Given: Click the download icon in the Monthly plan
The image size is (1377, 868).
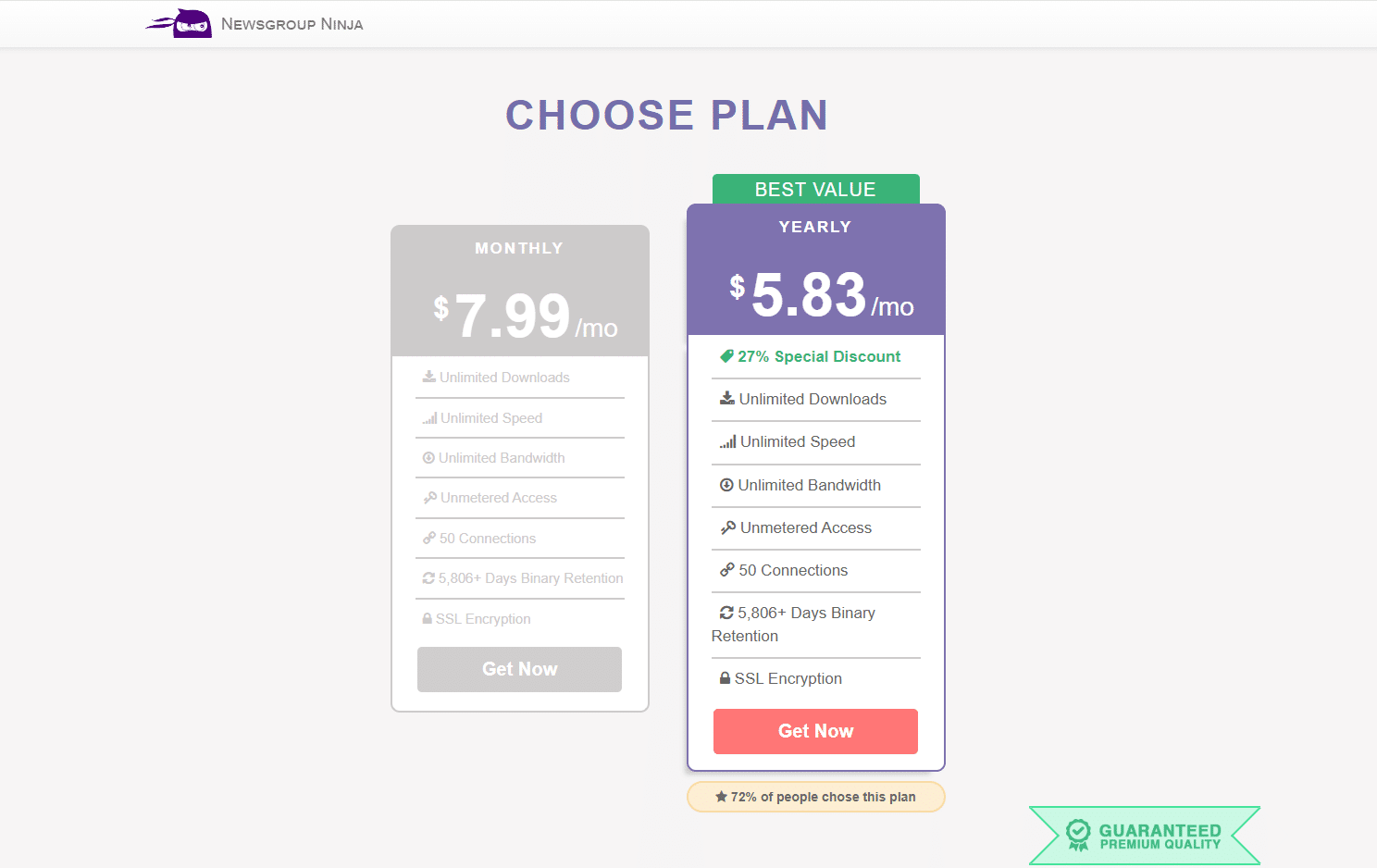Looking at the screenshot, I should point(428,377).
